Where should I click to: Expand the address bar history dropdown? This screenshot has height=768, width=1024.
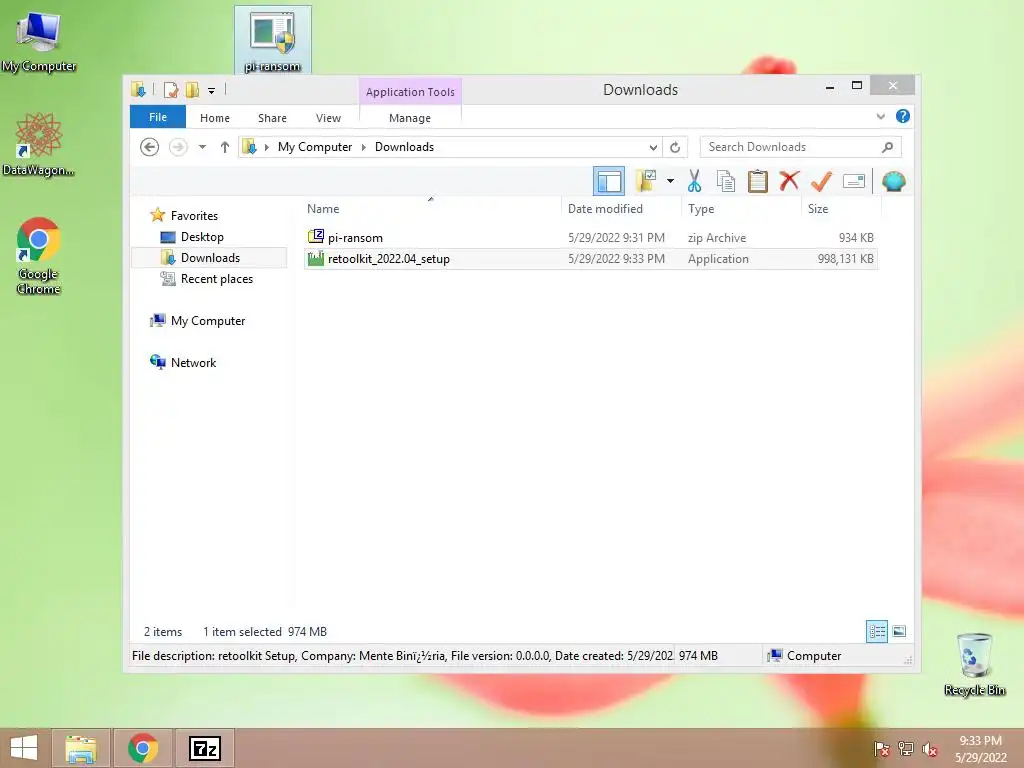click(653, 147)
